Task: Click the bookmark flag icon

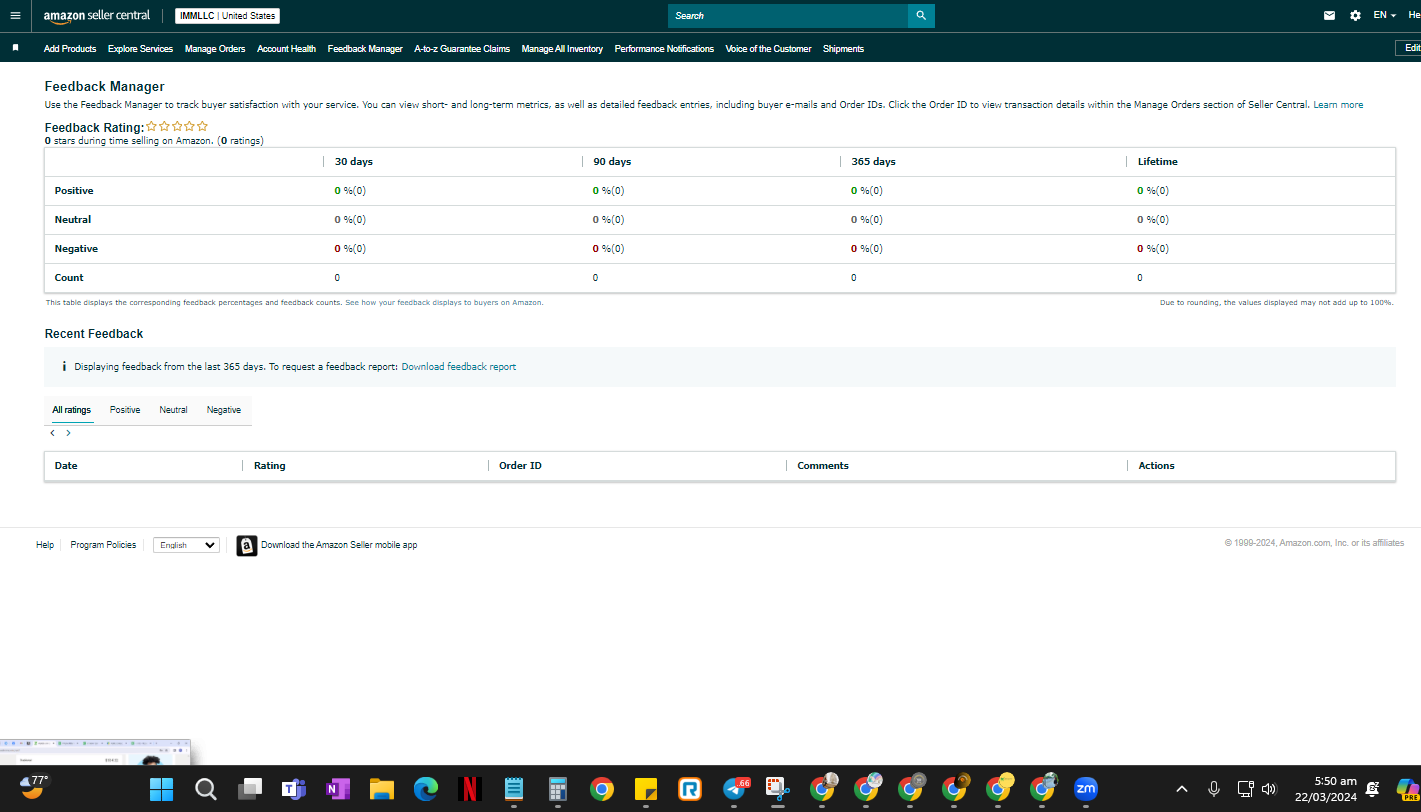Action: (15, 48)
